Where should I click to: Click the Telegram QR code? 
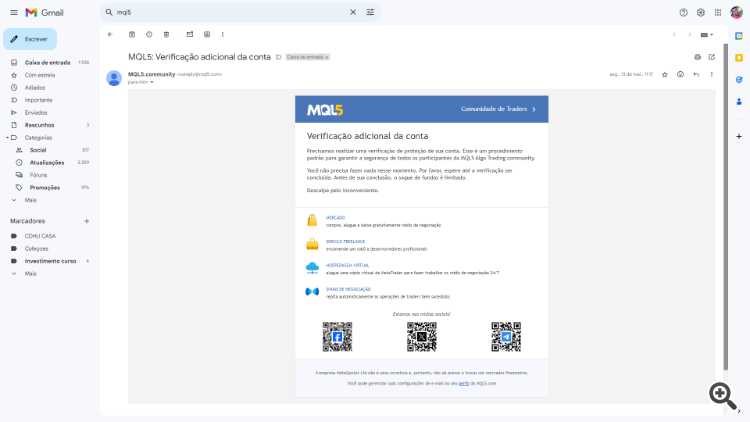[x=506, y=337]
